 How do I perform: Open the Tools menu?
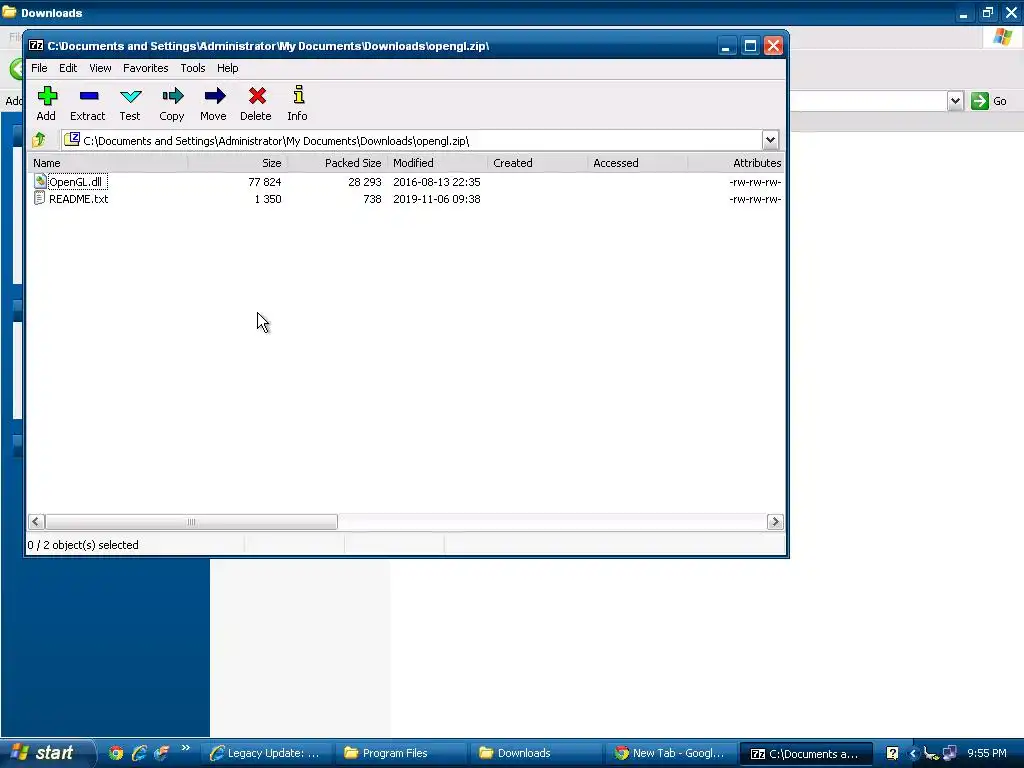click(193, 68)
